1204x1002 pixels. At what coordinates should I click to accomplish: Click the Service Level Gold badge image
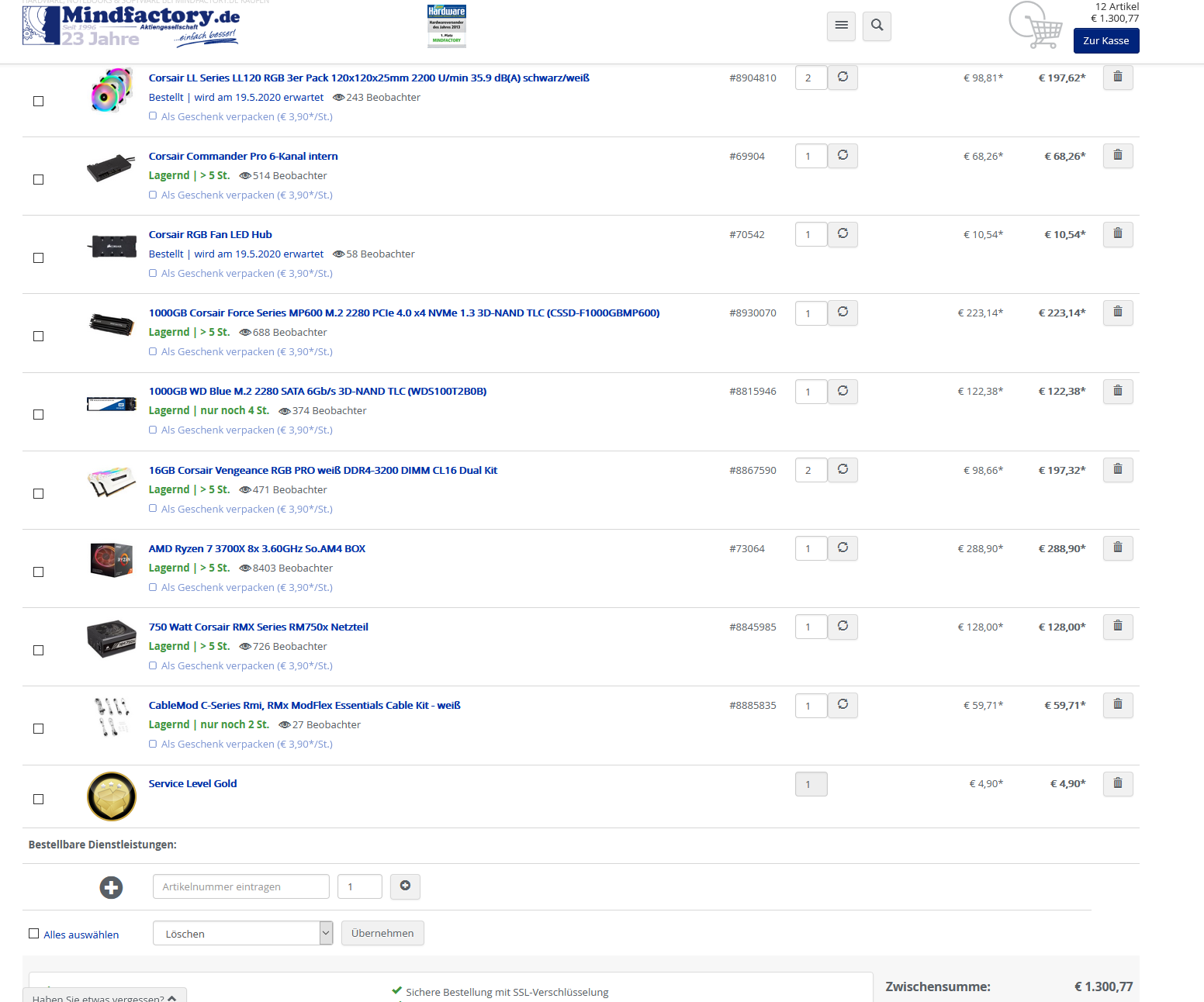pyautogui.click(x=112, y=796)
